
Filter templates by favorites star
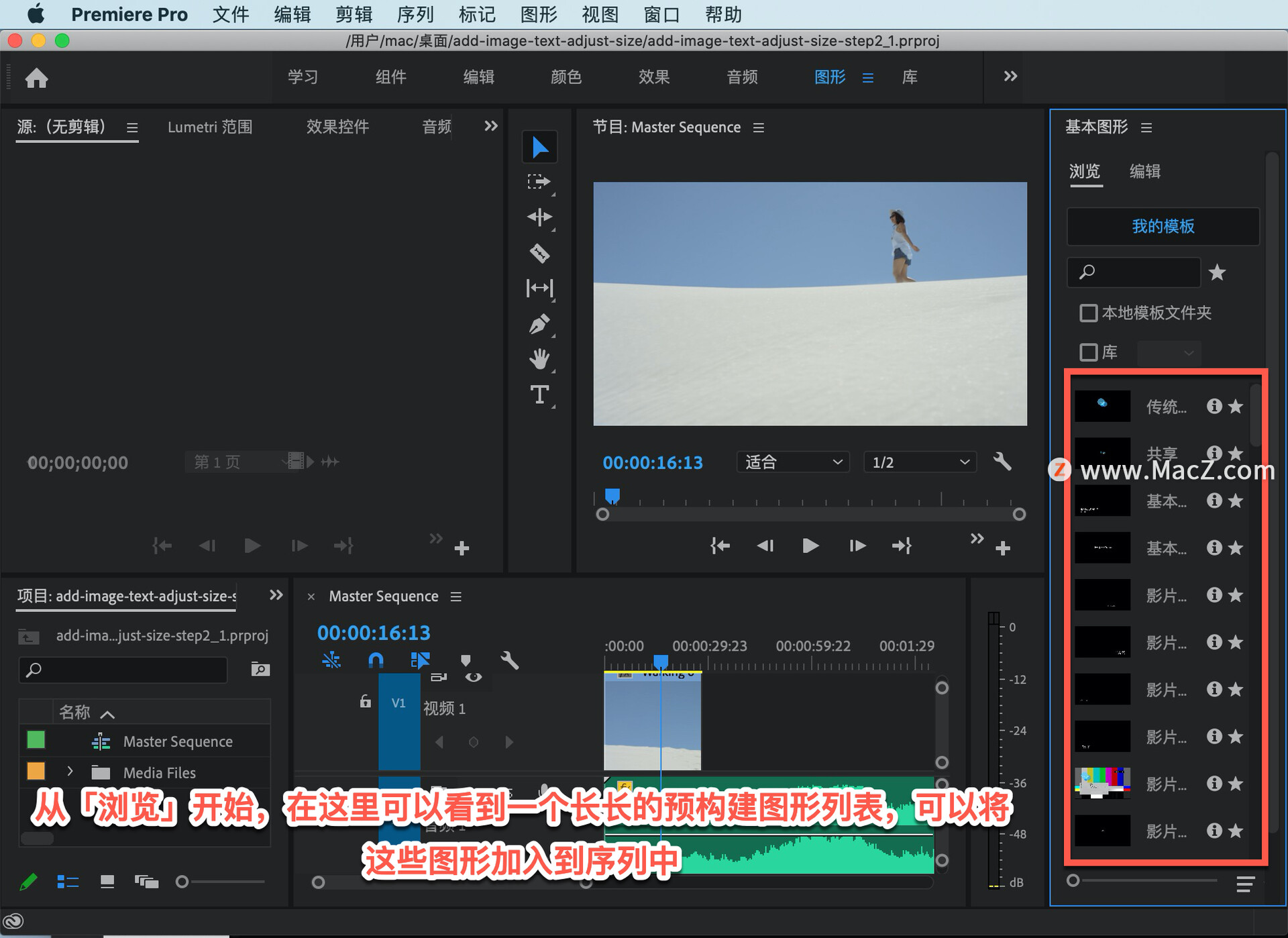coord(1217,272)
